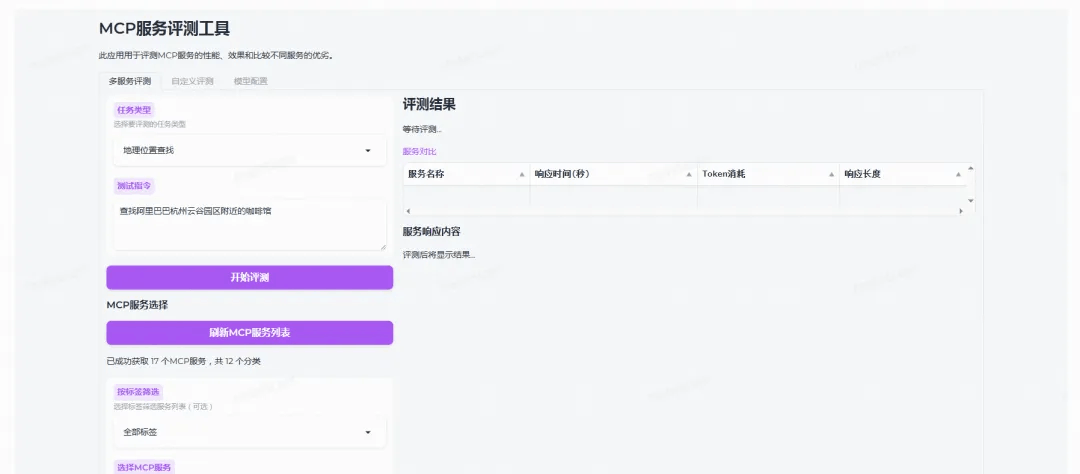Sort the table by Token消耗 column
The image size is (1080, 474).
click(x=831, y=175)
